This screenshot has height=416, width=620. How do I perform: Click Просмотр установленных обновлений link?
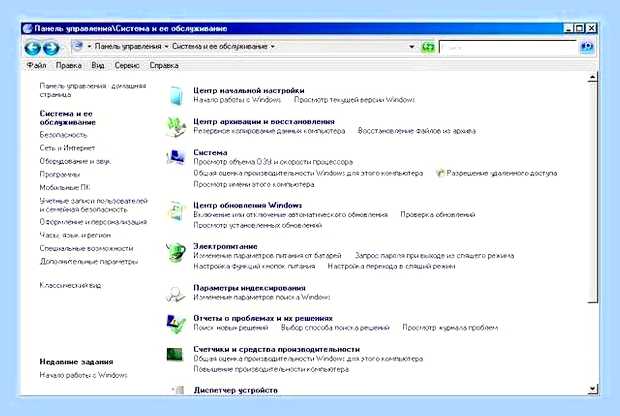point(258,225)
